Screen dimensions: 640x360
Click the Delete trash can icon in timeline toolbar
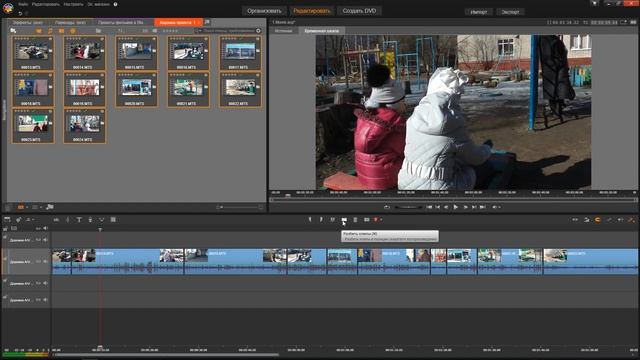coord(356,220)
